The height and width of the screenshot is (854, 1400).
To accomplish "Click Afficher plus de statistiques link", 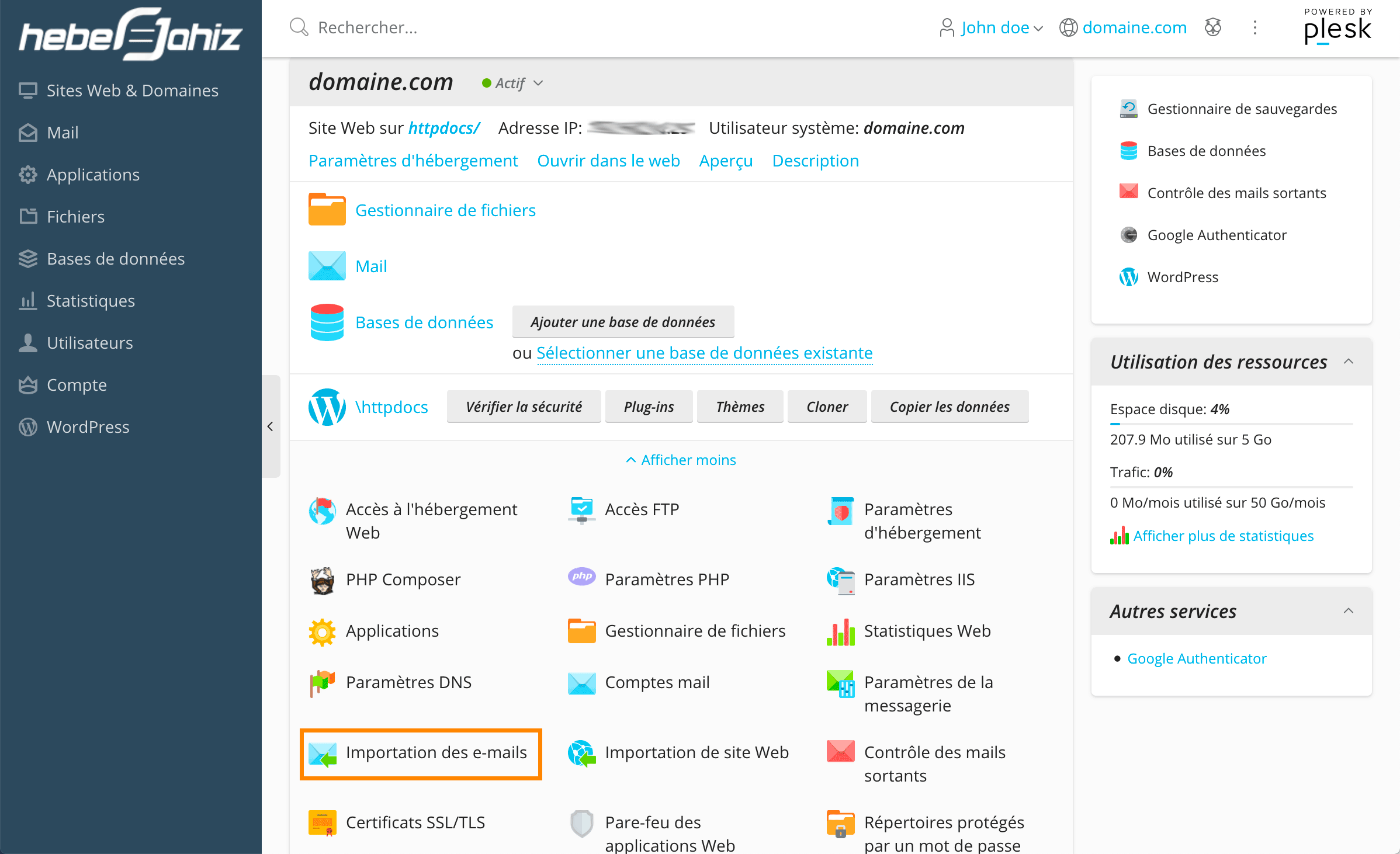I will 1223,536.
